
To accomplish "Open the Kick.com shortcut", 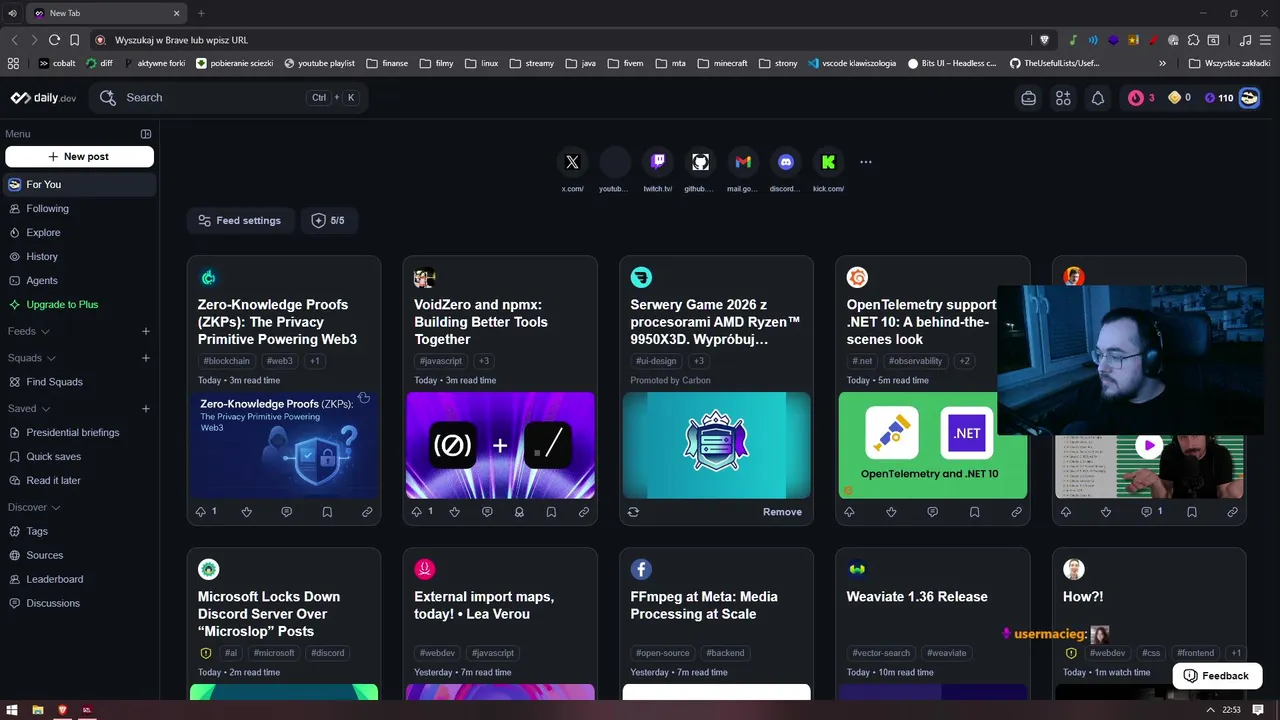I will (x=828, y=162).
